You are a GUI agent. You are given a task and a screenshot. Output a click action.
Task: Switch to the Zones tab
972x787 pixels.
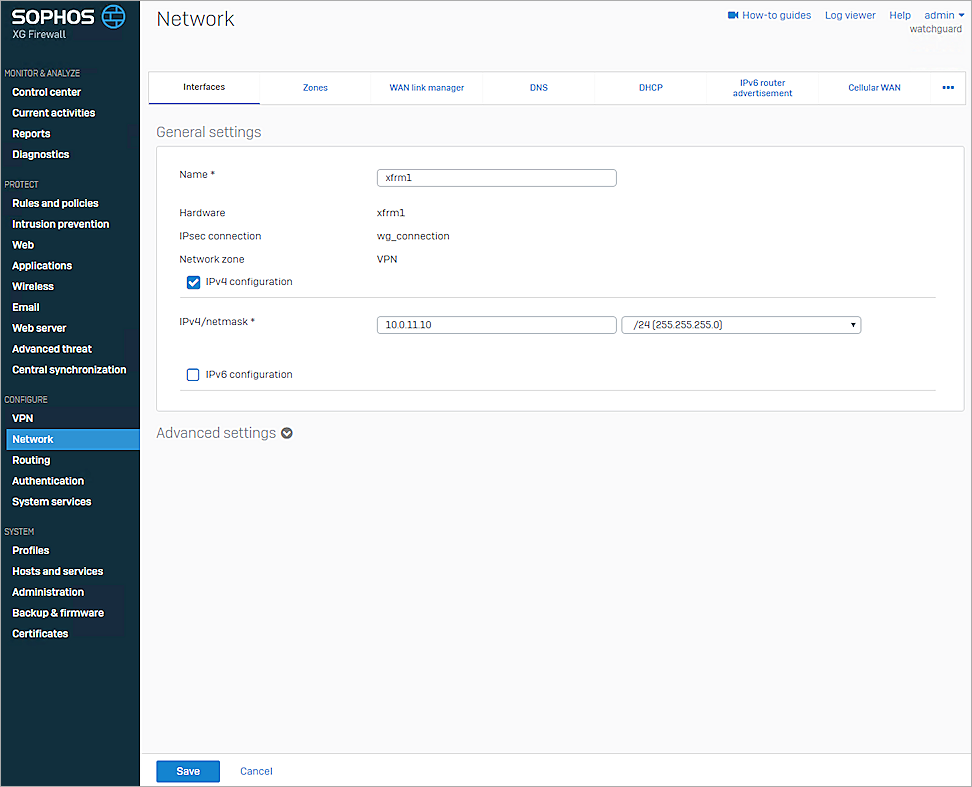pyautogui.click(x=315, y=88)
